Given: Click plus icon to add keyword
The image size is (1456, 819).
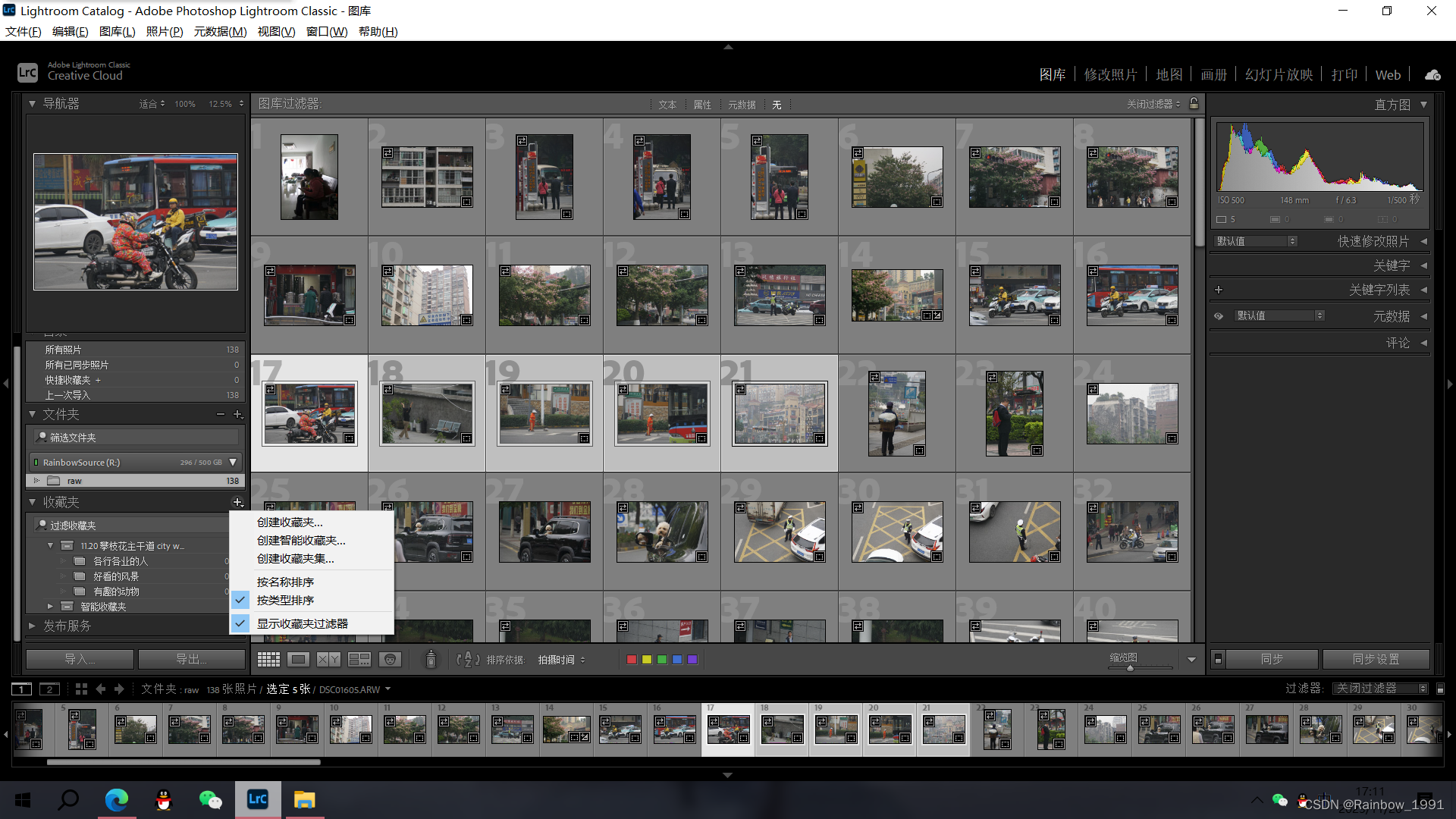Looking at the screenshot, I should (1219, 290).
